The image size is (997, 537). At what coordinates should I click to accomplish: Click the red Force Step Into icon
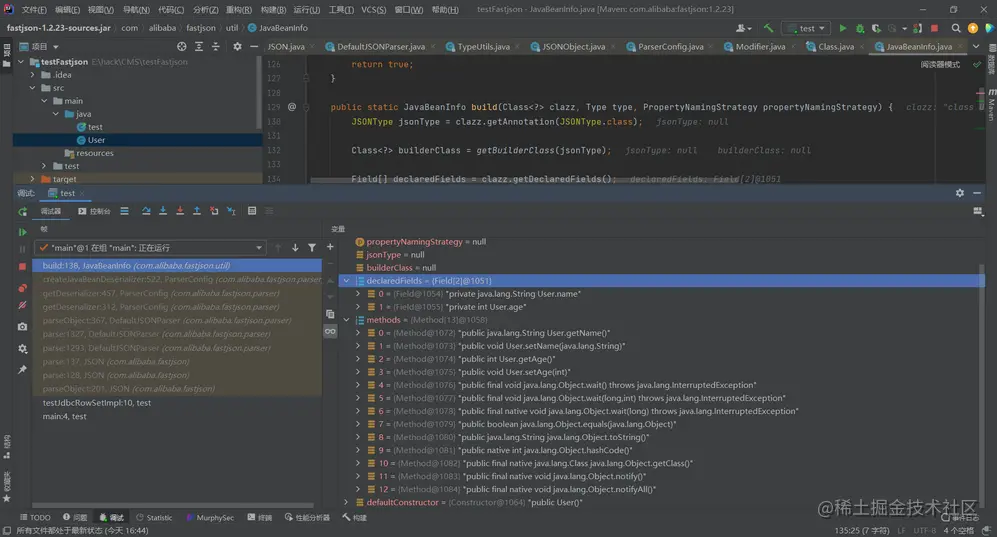click(180, 211)
